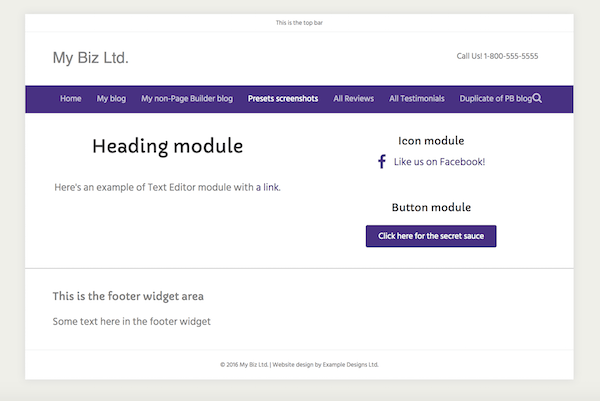Click the Call Us phone number
Image resolution: width=600 pixels, height=401 pixels.
point(497,56)
